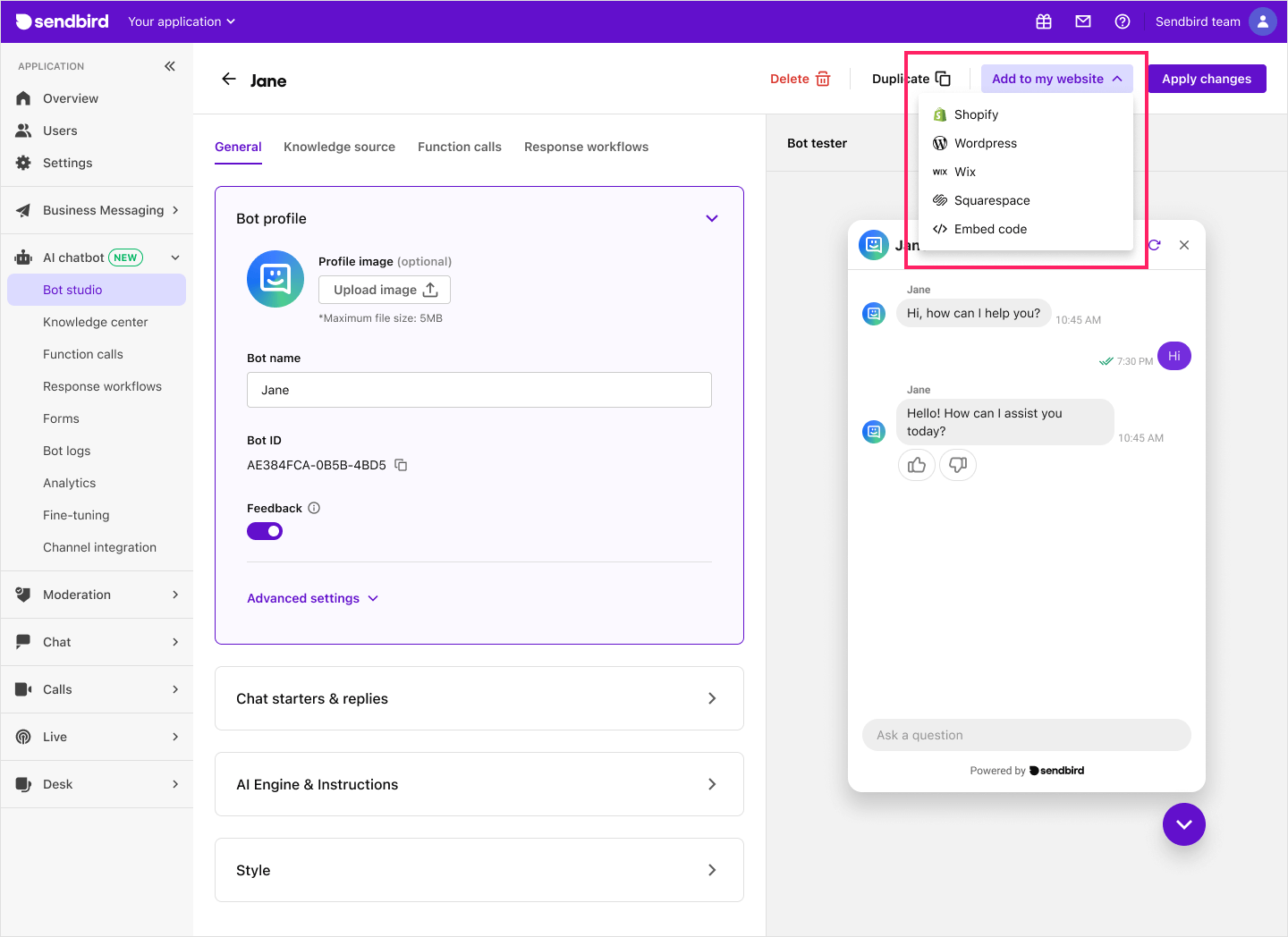Close the bot tester chat widget
1288x937 pixels.
coord(1184,245)
